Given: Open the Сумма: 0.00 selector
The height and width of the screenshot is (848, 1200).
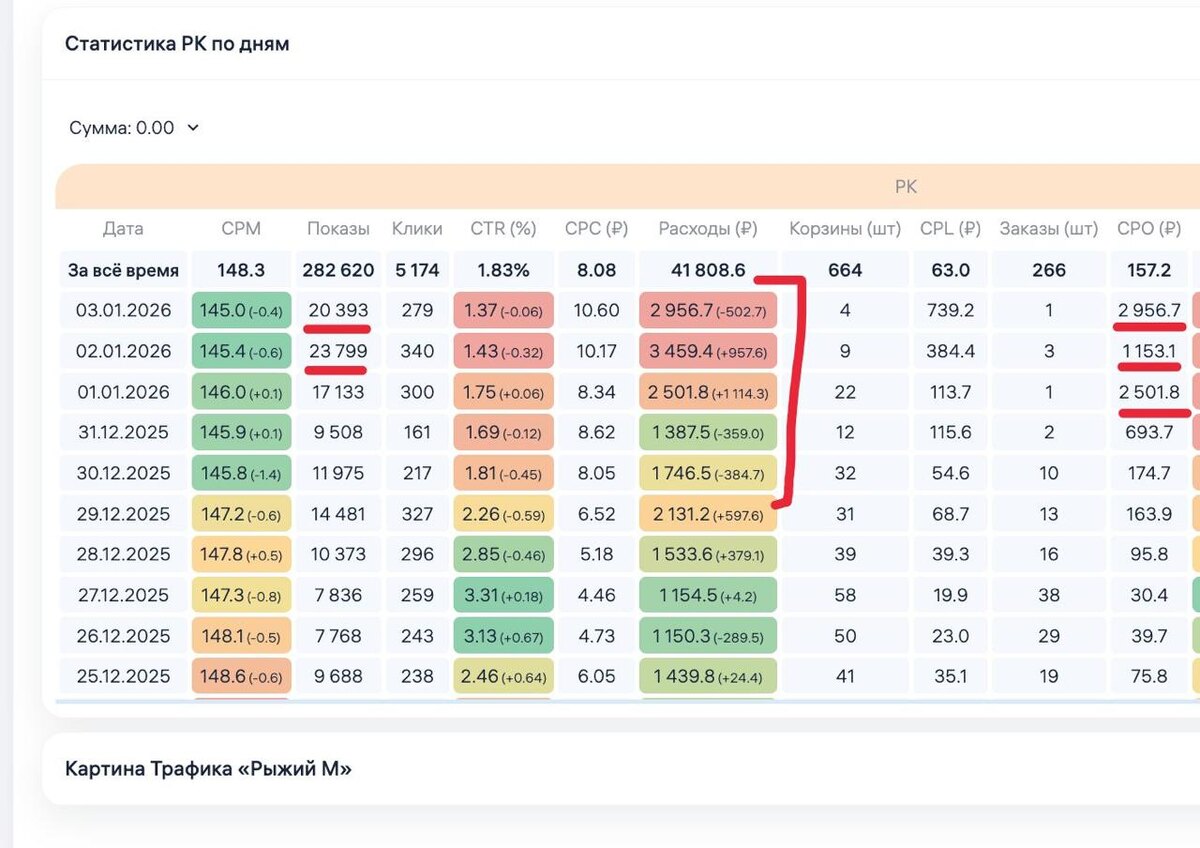Looking at the screenshot, I should [134, 128].
